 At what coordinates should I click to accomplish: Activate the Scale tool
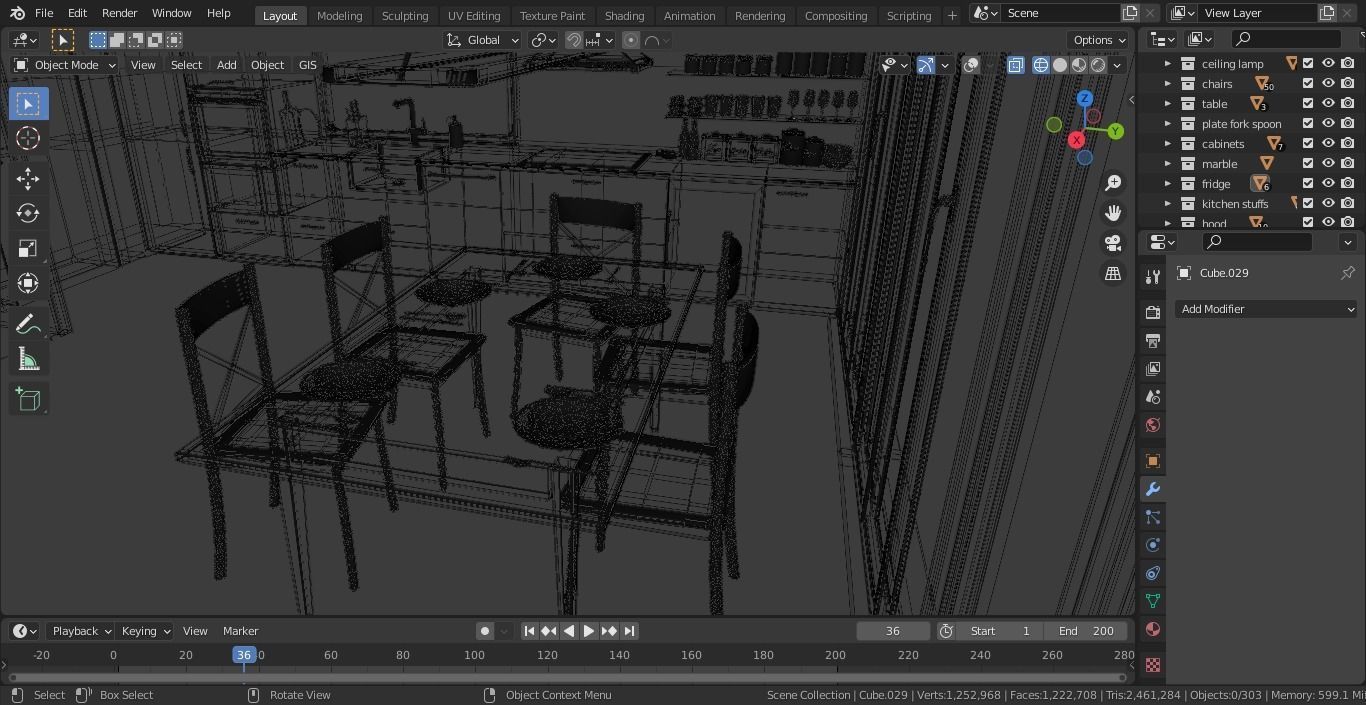tap(28, 248)
